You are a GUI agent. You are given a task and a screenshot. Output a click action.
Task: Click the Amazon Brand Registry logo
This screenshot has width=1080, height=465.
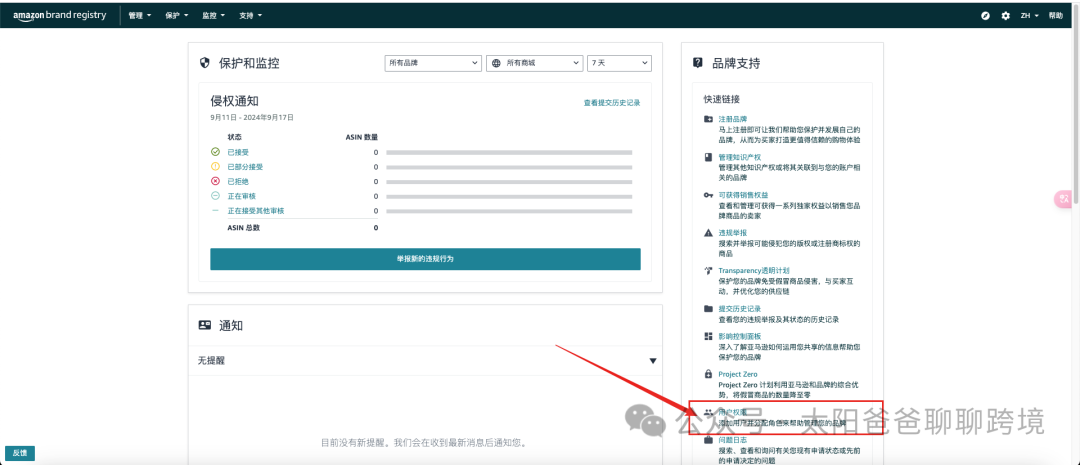pos(59,15)
